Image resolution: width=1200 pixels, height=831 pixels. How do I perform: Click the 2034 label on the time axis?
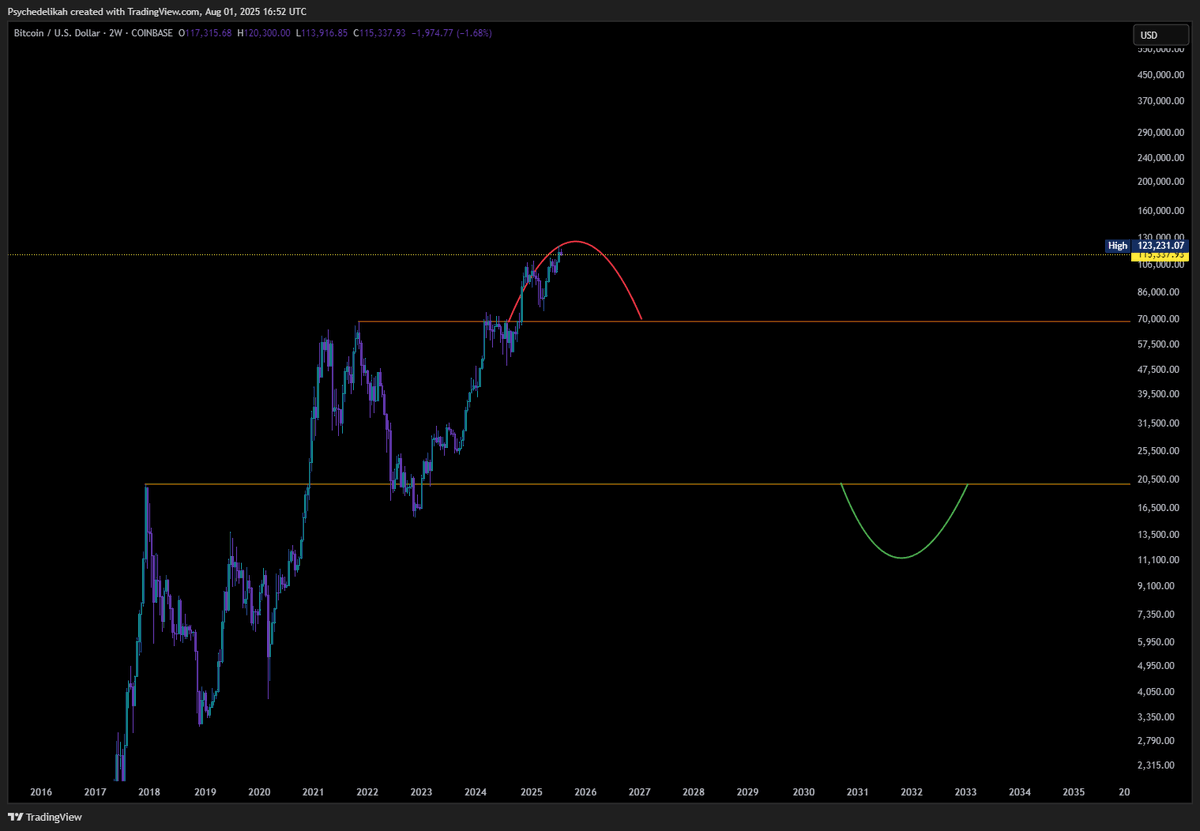point(1019,792)
